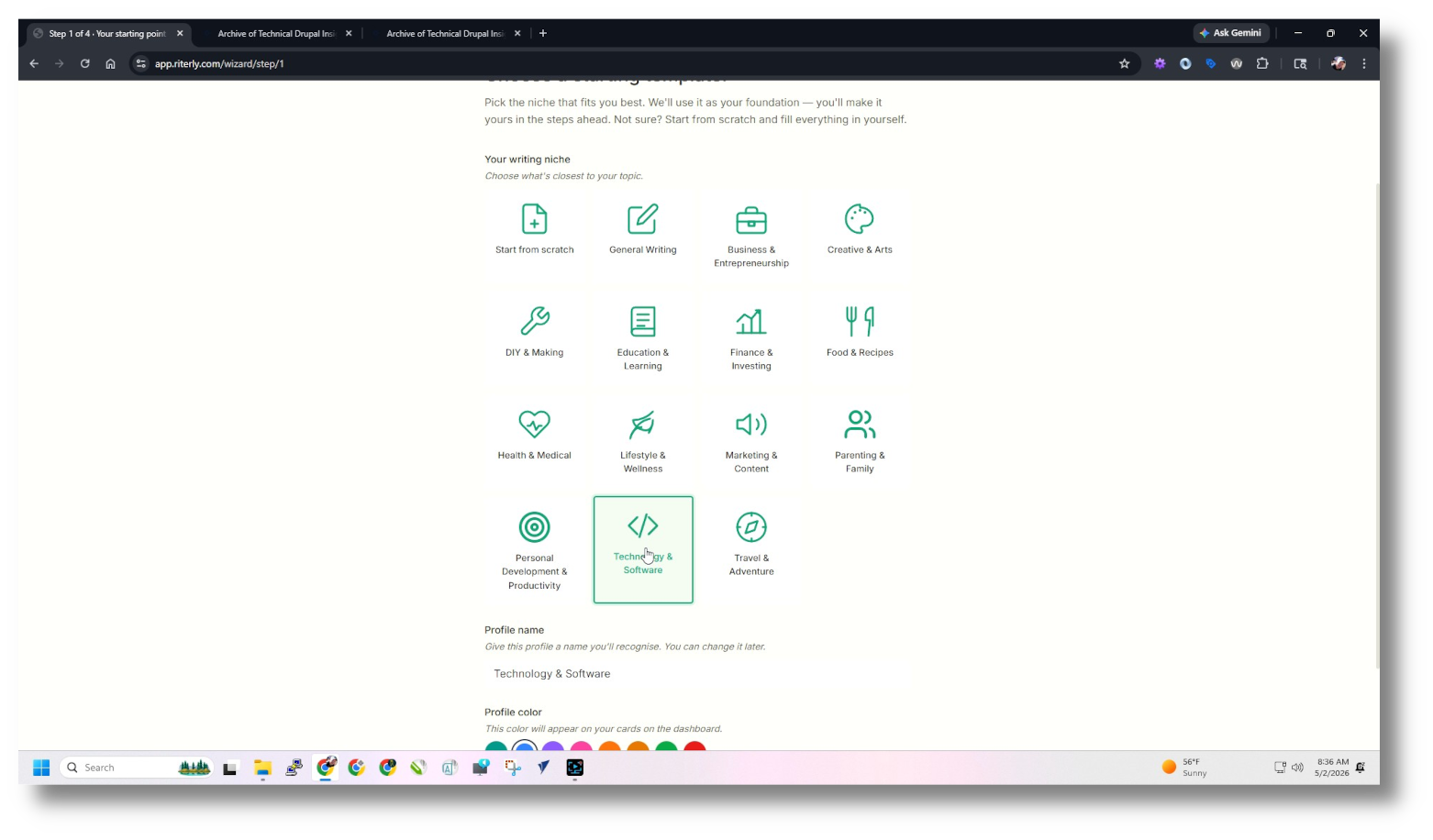Choose the Start from scratch template icon
This screenshot has width=1433, height=840.
click(x=535, y=219)
